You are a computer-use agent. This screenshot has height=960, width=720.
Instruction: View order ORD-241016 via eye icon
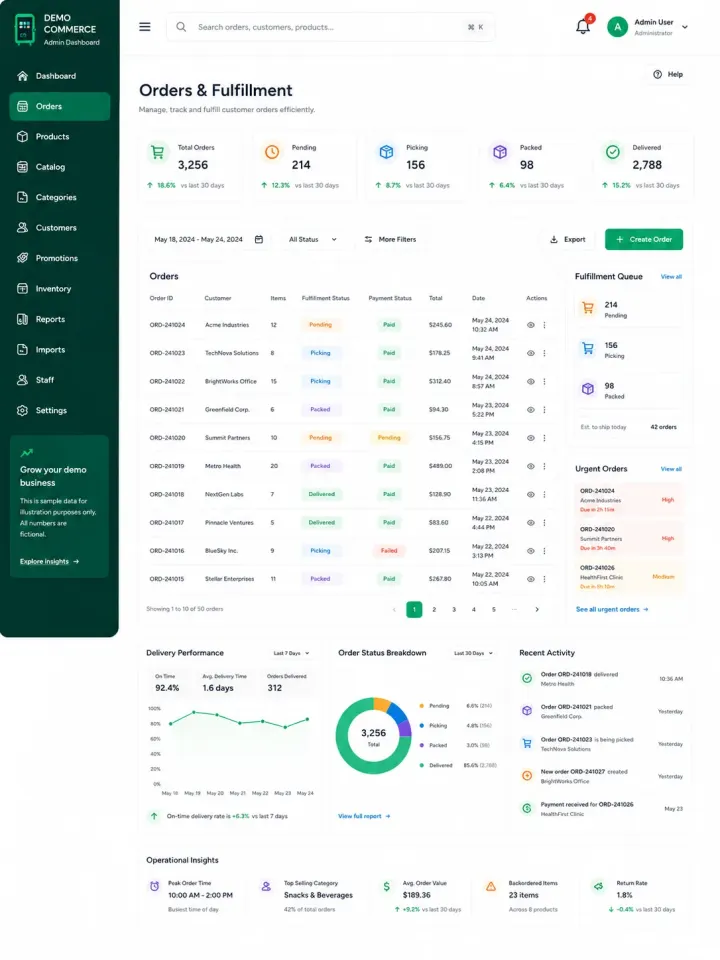pyautogui.click(x=531, y=551)
